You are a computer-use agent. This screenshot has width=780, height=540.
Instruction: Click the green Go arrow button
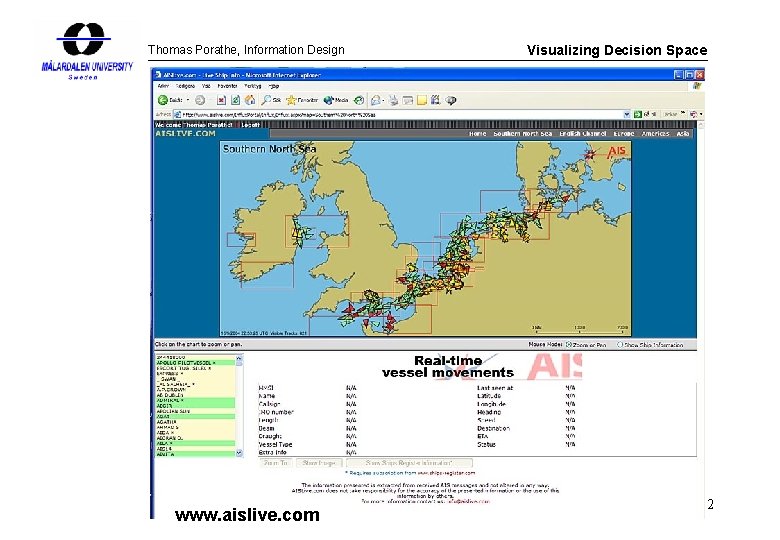click(x=638, y=114)
